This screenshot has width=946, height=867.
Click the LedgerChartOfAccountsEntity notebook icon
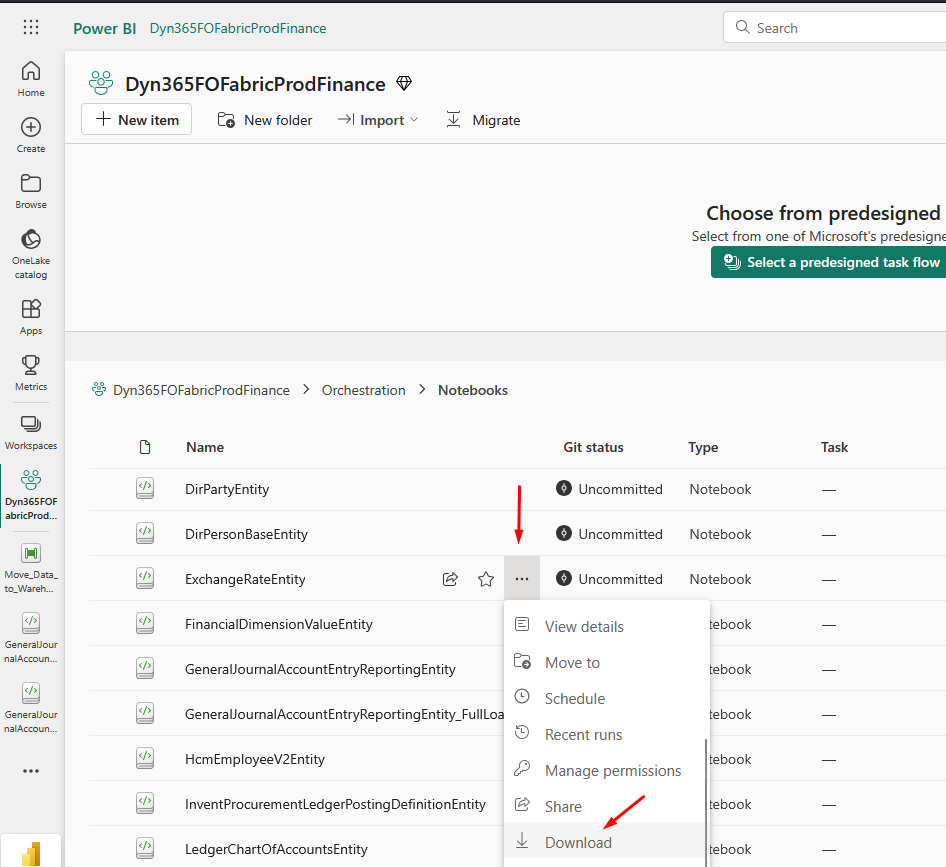[145, 849]
